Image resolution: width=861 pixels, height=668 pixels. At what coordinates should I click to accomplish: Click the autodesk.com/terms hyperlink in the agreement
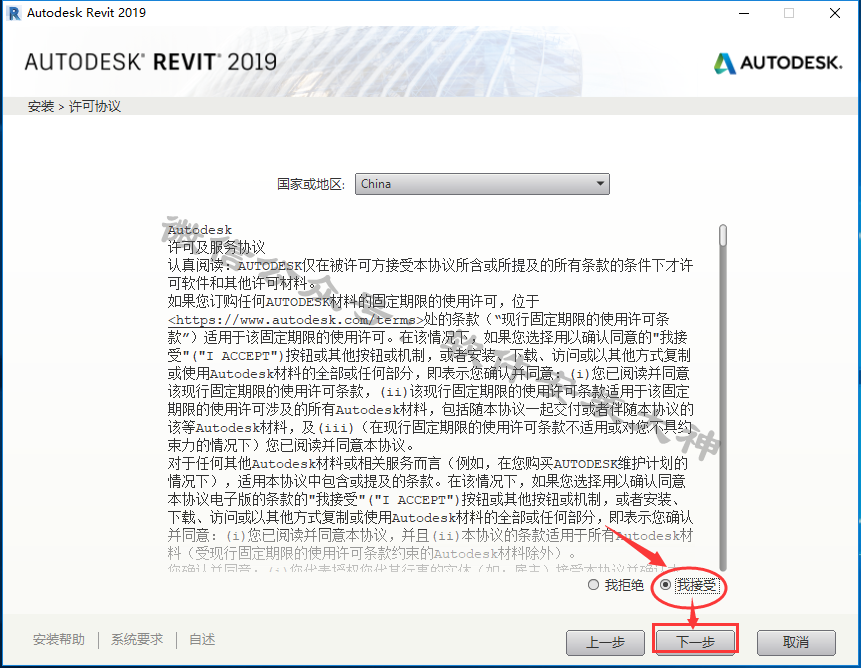tap(296, 320)
